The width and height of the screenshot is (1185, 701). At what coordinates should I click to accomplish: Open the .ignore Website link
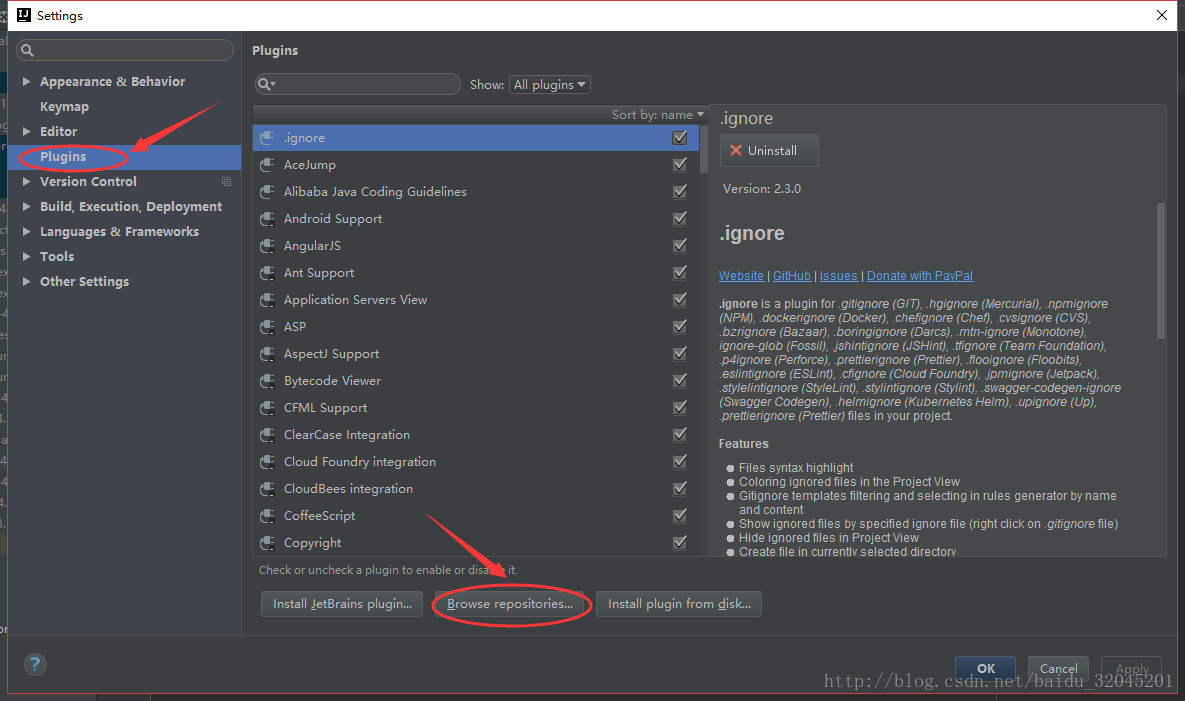click(741, 276)
